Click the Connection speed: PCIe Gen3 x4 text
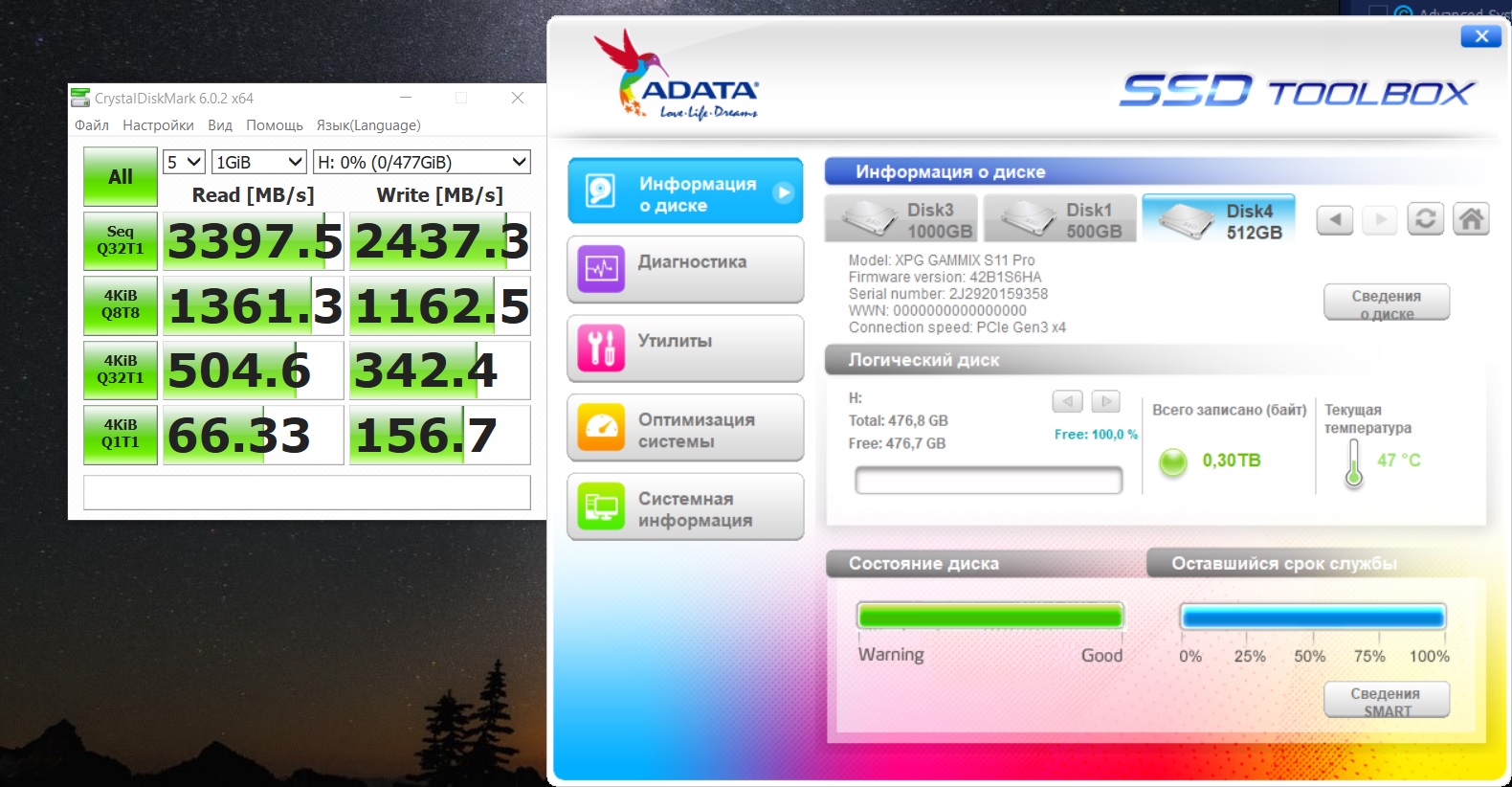The image size is (1512, 787). pos(957,327)
